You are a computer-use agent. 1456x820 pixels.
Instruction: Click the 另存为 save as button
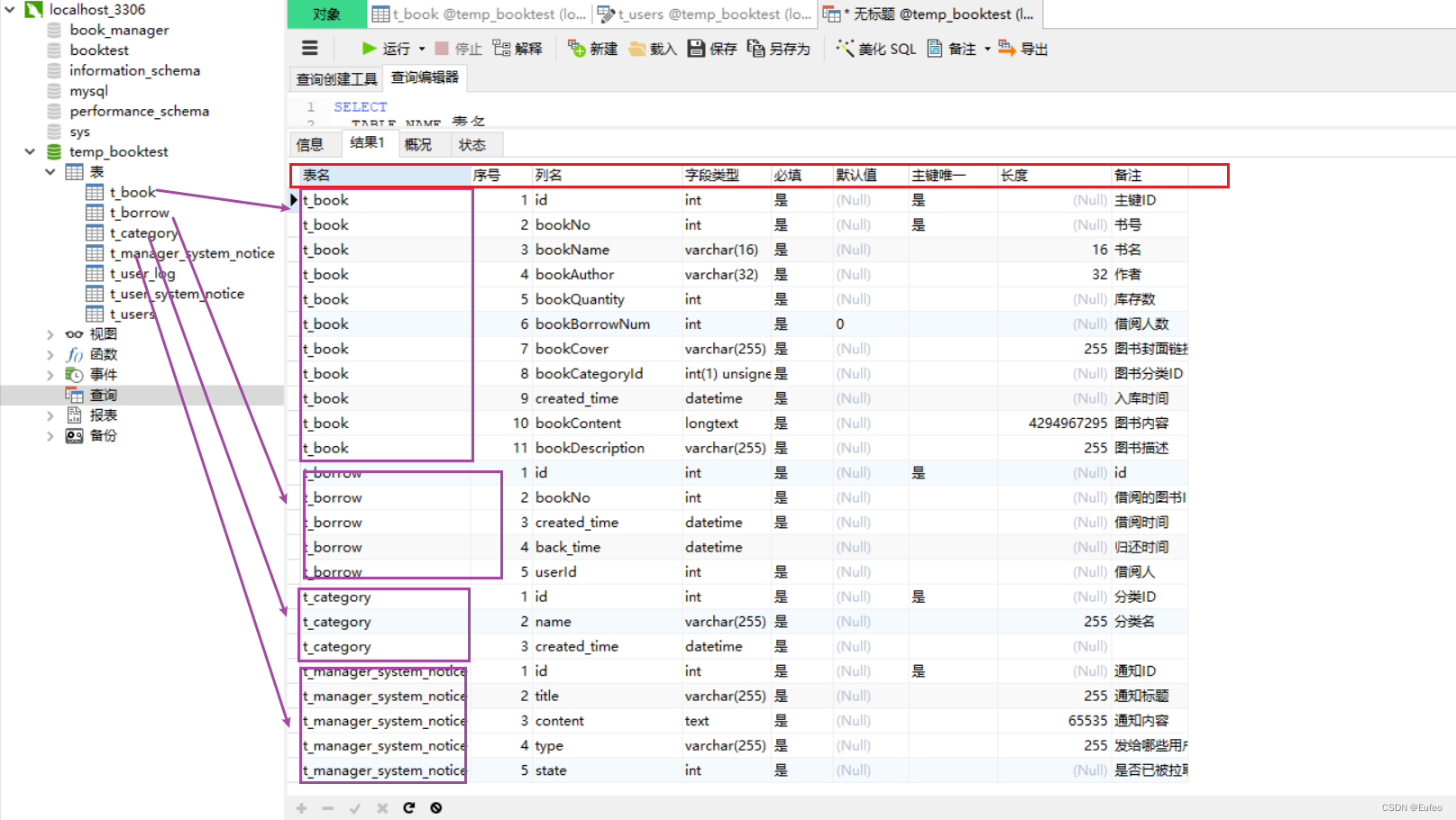click(779, 49)
